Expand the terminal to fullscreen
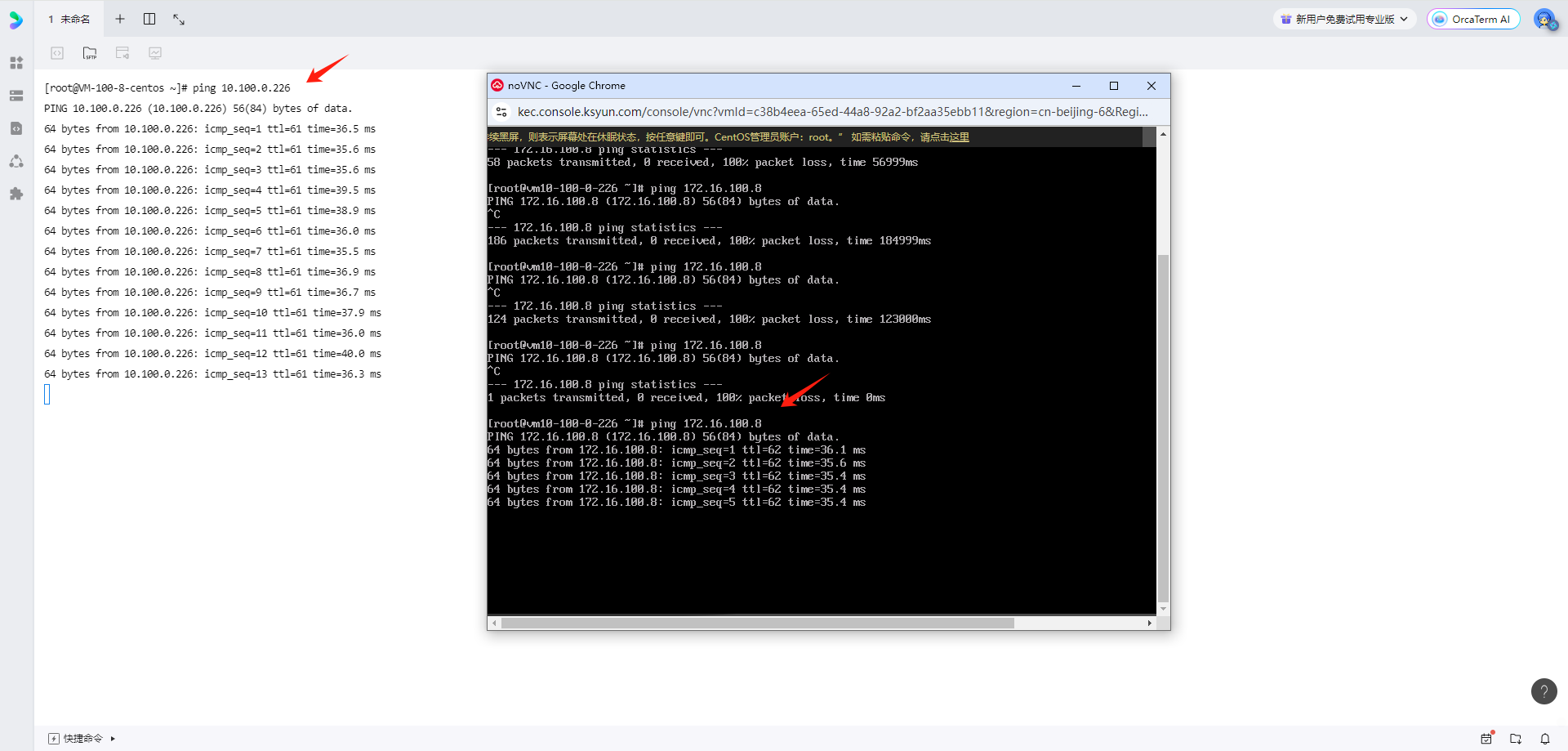1568x751 pixels. [x=179, y=19]
